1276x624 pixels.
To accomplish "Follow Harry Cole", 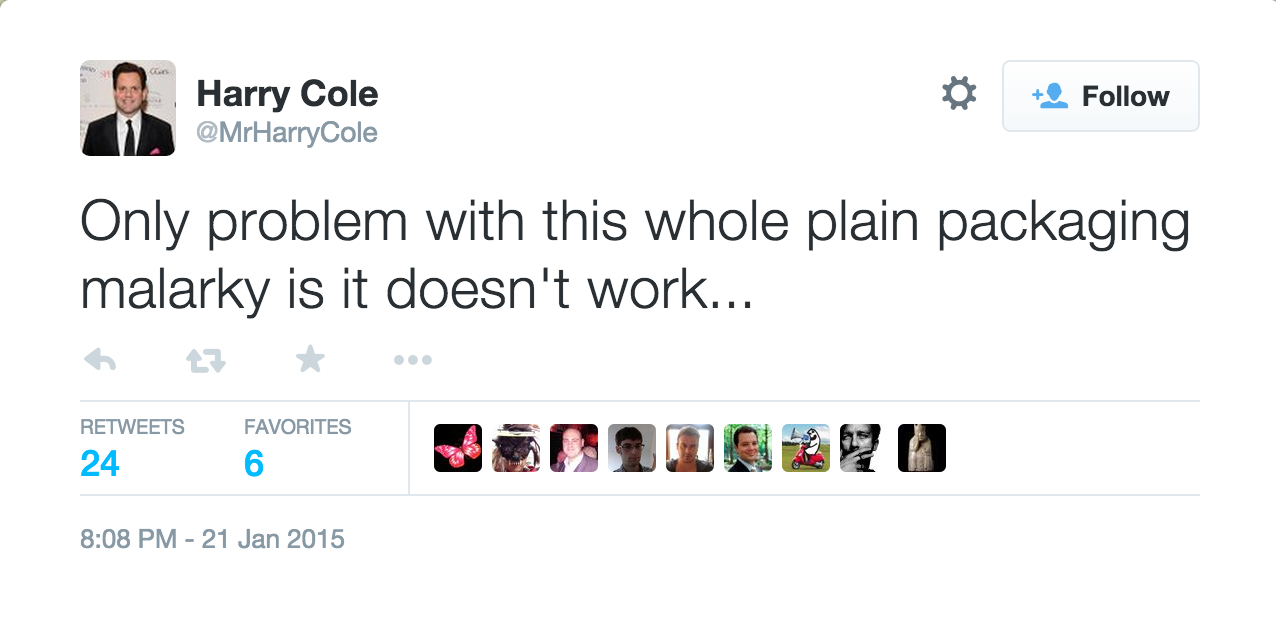I will [1100, 96].
